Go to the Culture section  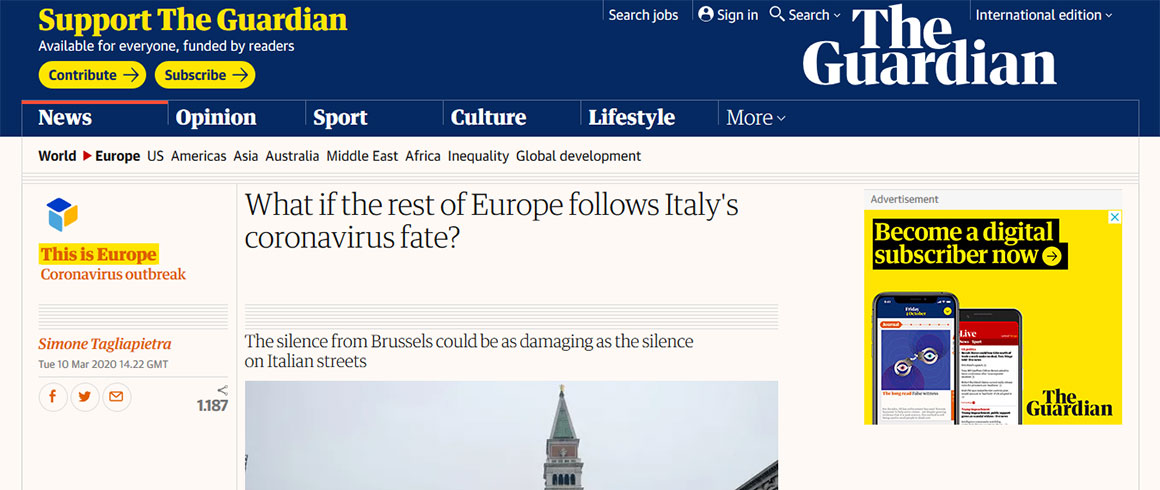click(x=488, y=118)
